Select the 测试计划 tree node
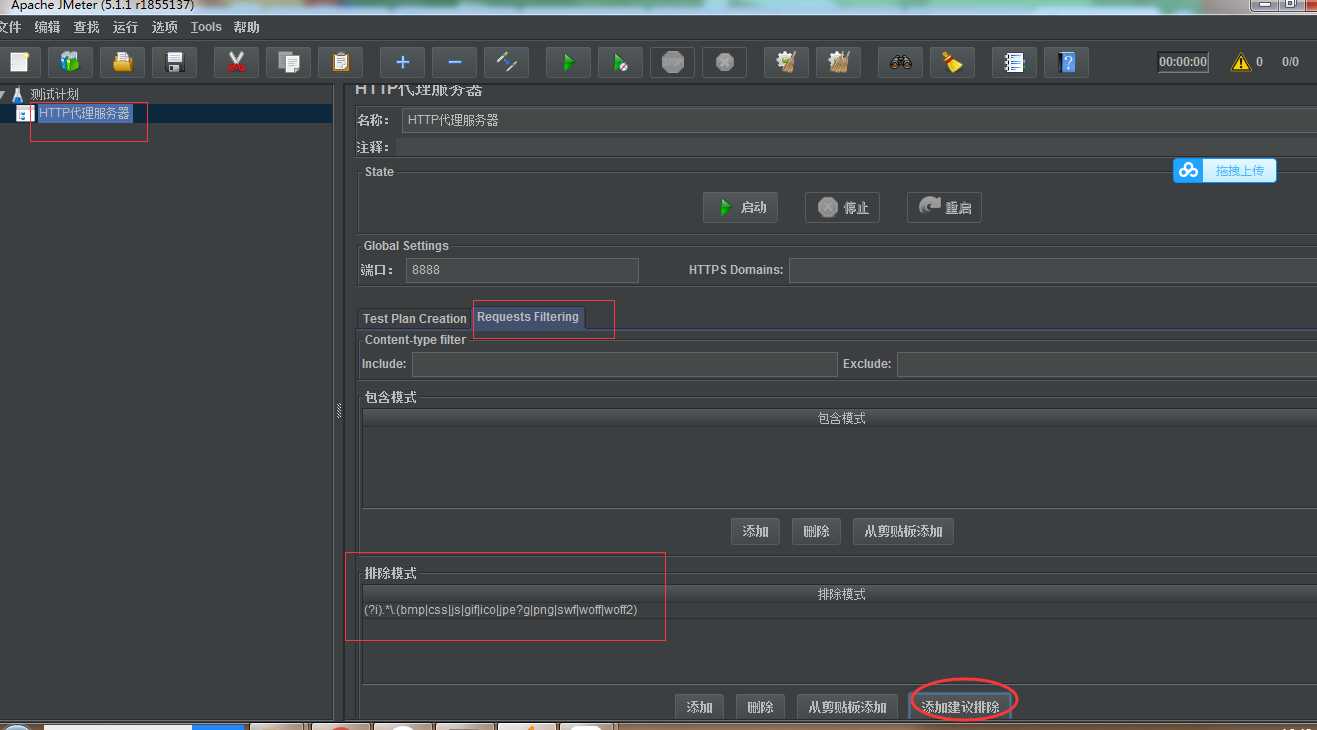The width and height of the screenshot is (1317, 730). 54,94
